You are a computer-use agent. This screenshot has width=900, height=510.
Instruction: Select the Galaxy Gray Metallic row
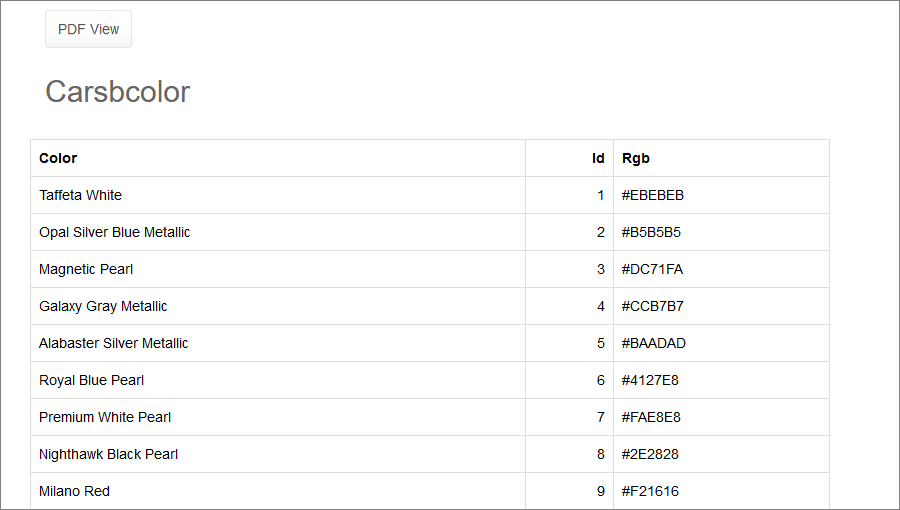pos(103,306)
